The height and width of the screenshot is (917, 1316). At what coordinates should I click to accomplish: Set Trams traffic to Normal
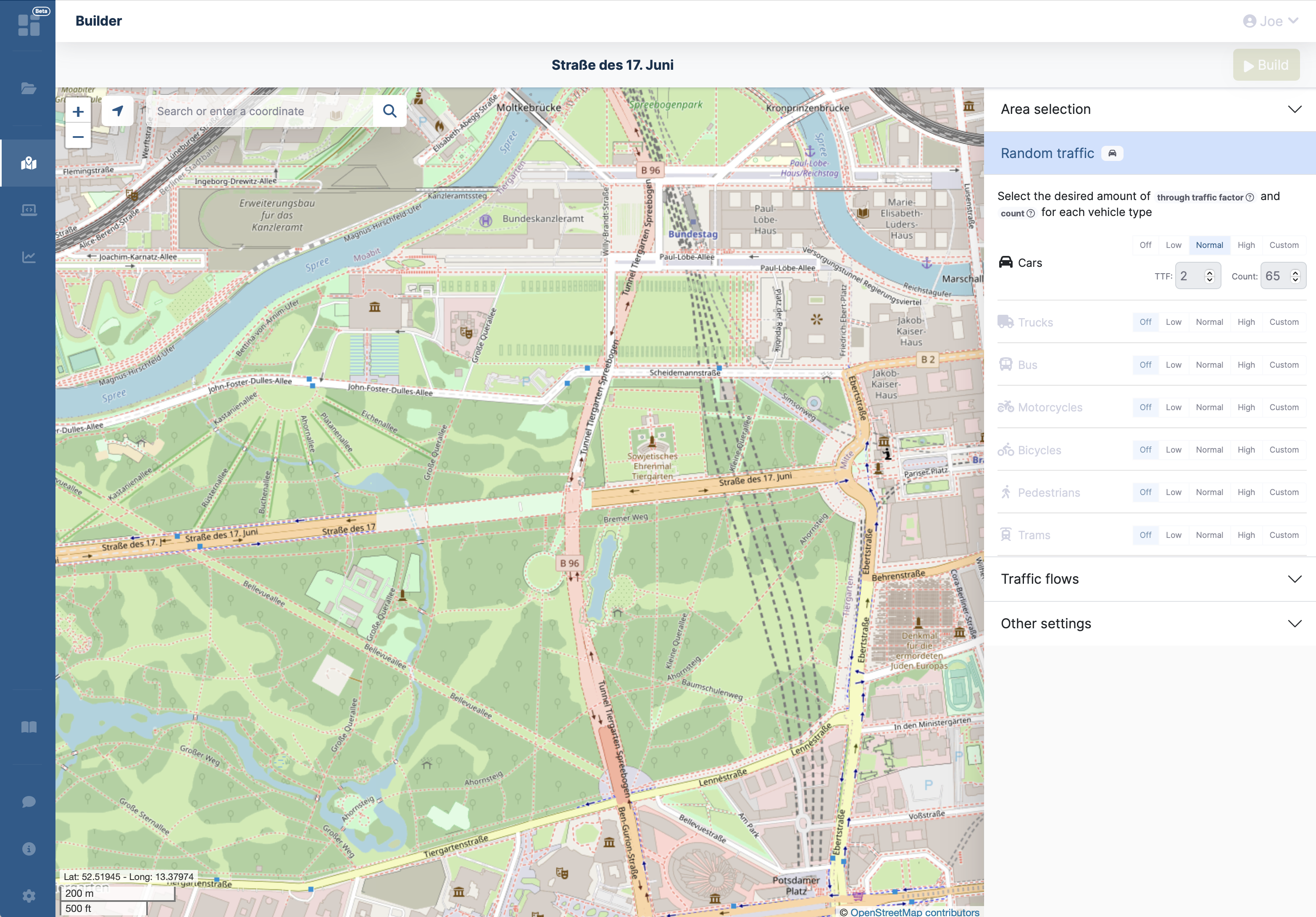1209,535
